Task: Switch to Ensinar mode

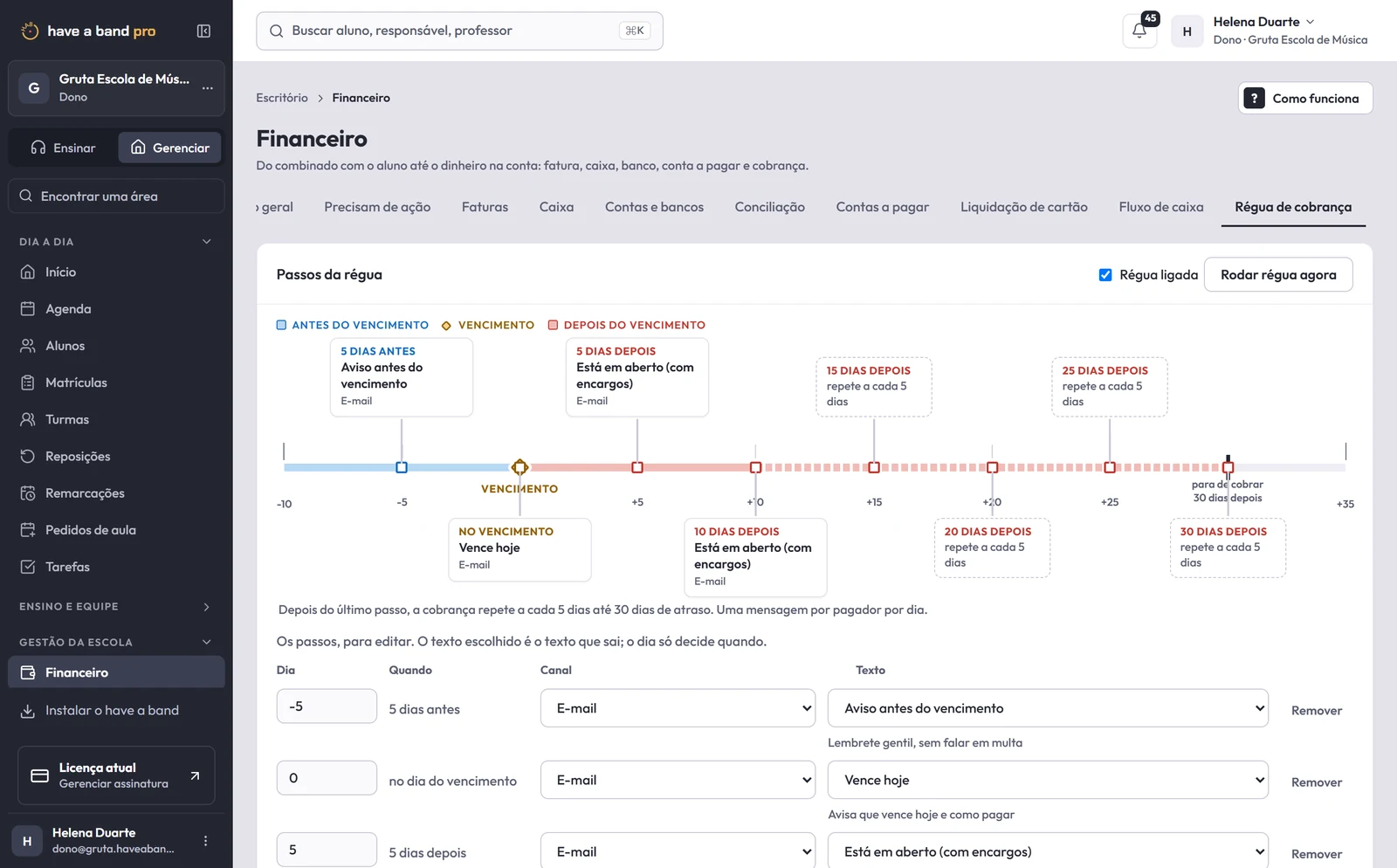Action: pyautogui.click(x=63, y=148)
